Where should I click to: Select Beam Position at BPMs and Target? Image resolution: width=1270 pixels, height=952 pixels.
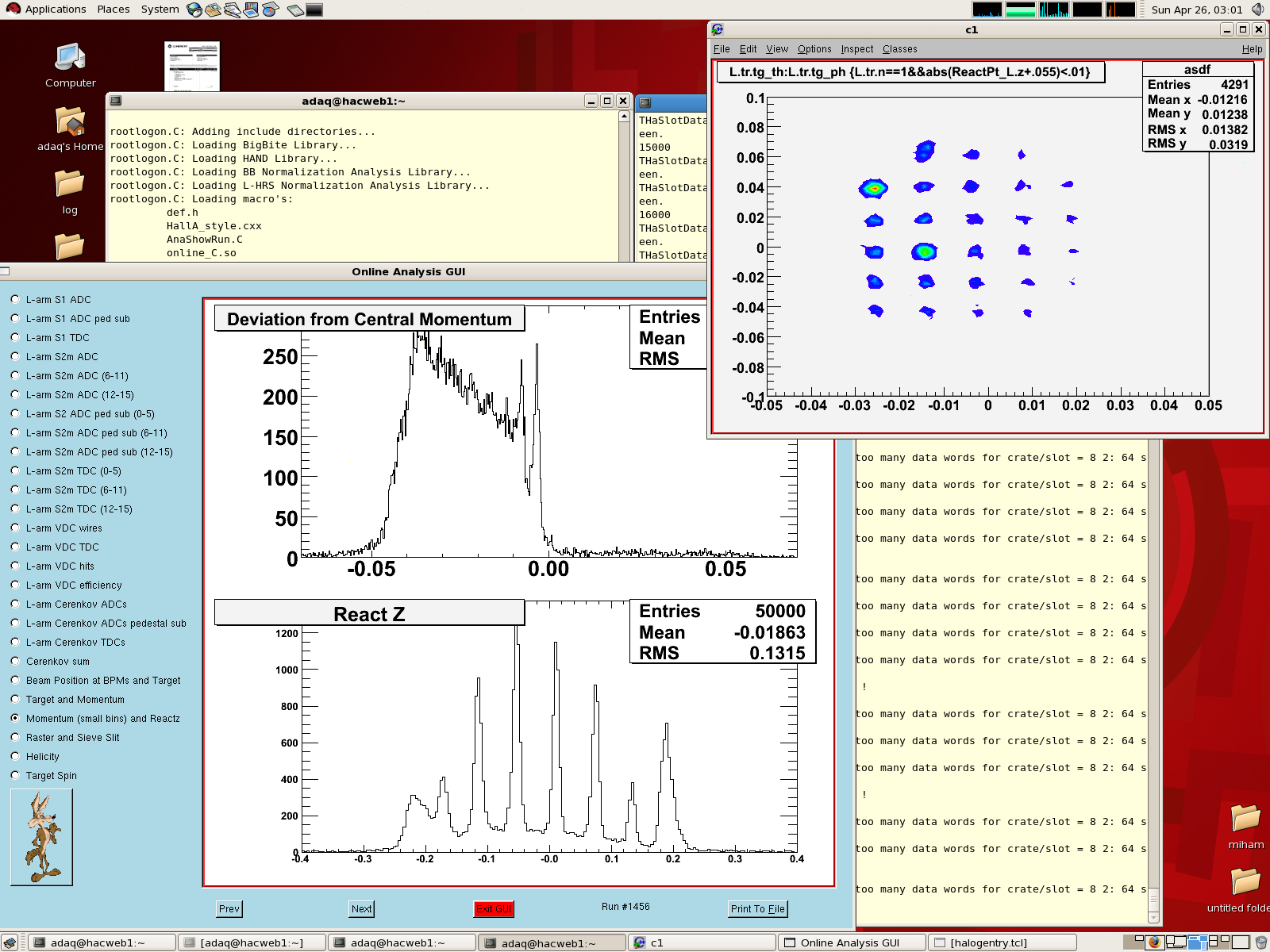[15, 680]
